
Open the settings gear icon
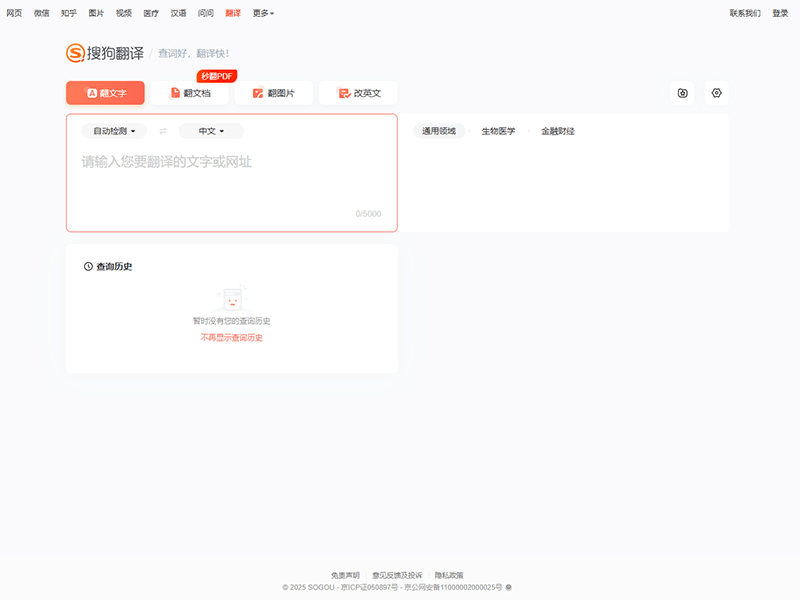[x=716, y=93]
